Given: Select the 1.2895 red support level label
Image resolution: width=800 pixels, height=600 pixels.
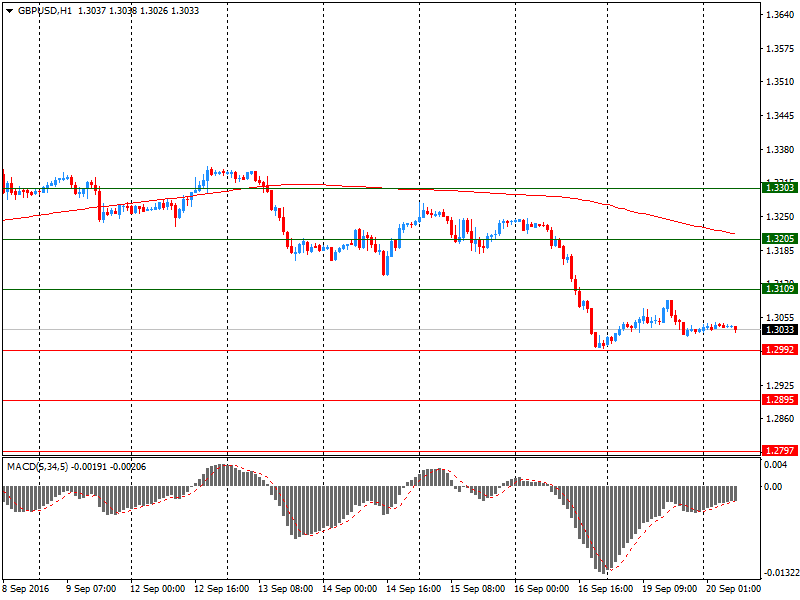Looking at the screenshot, I should pyautogui.click(x=780, y=400).
